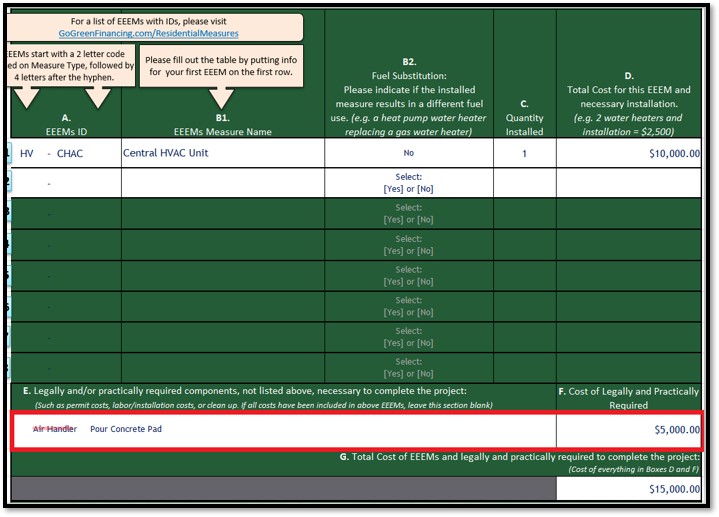Screen dimensions: 719x517
Task: Click the 'C. Quantity Installed' column header
Action: coord(525,118)
